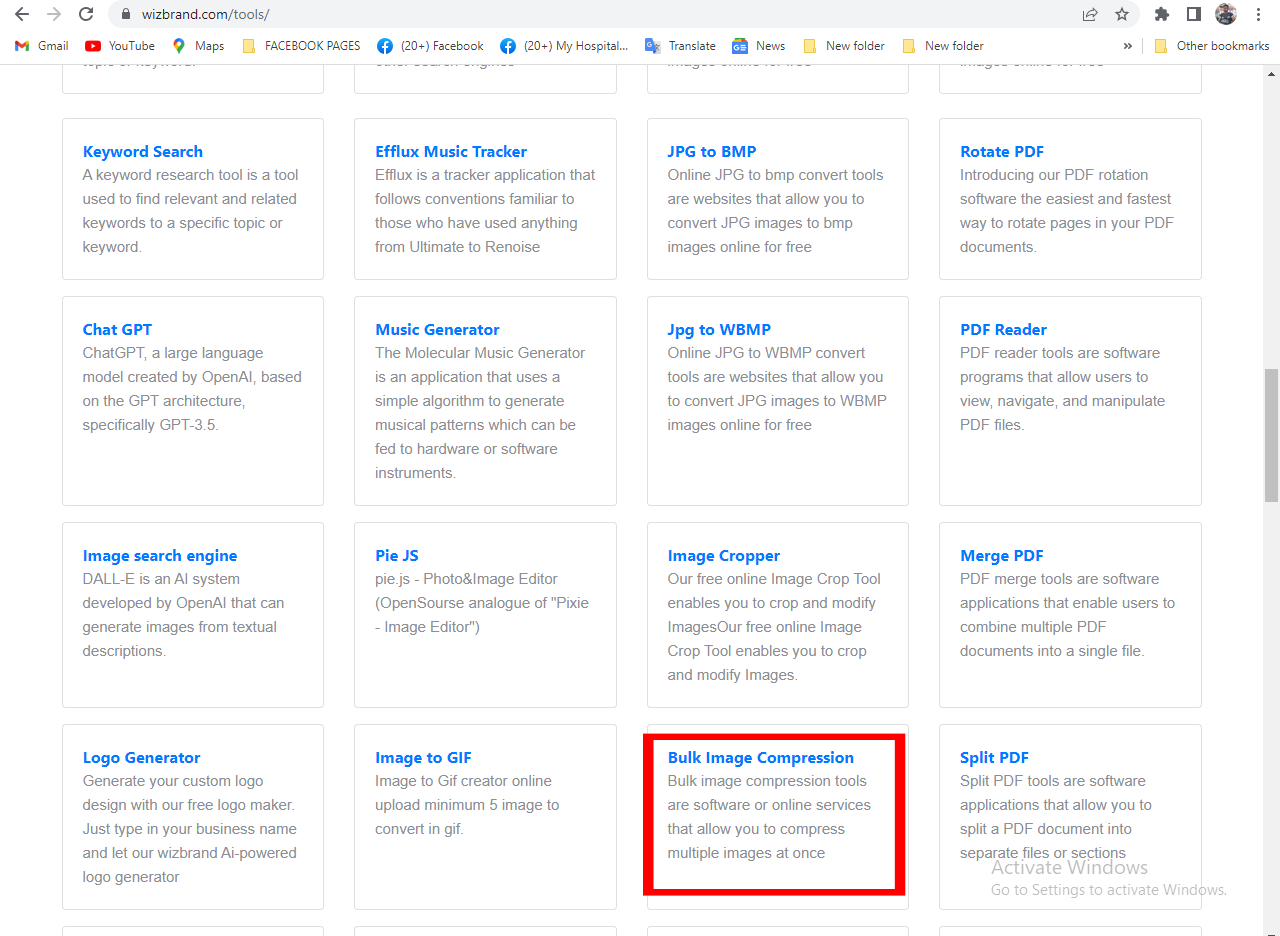Open the Bulk Image Compression tool link

(760, 758)
